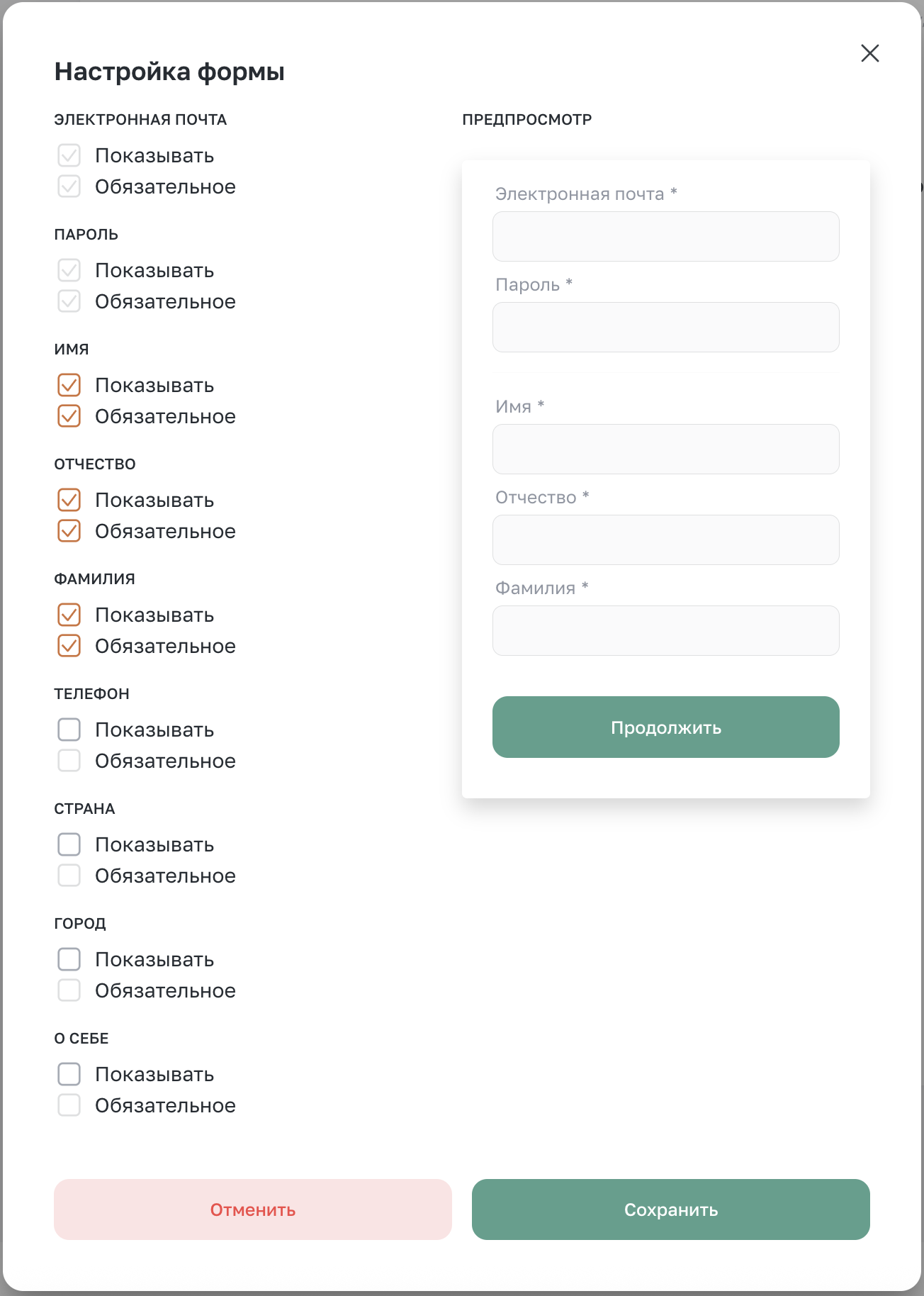The width and height of the screenshot is (924, 1296).
Task: Enable Показывать for Телефон
Action: (x=69, y=730)
